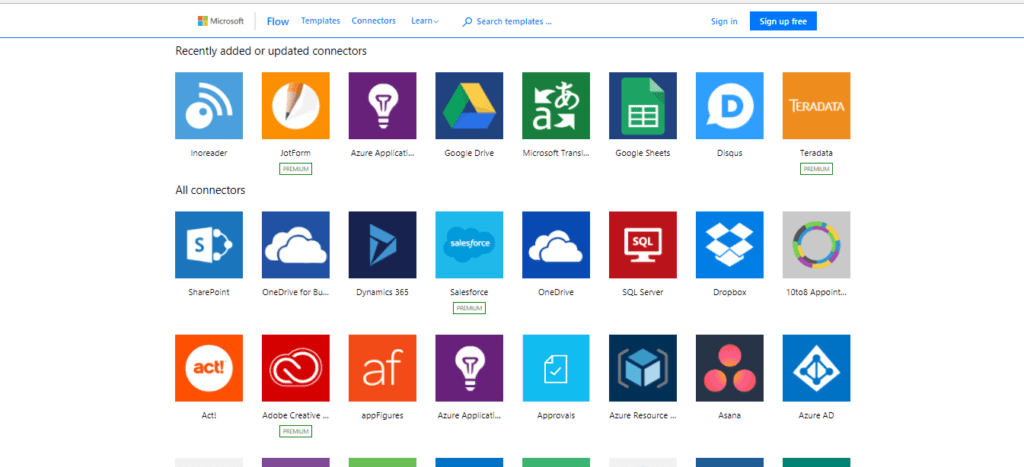Click the Inoreader label text

pos(209,153)
